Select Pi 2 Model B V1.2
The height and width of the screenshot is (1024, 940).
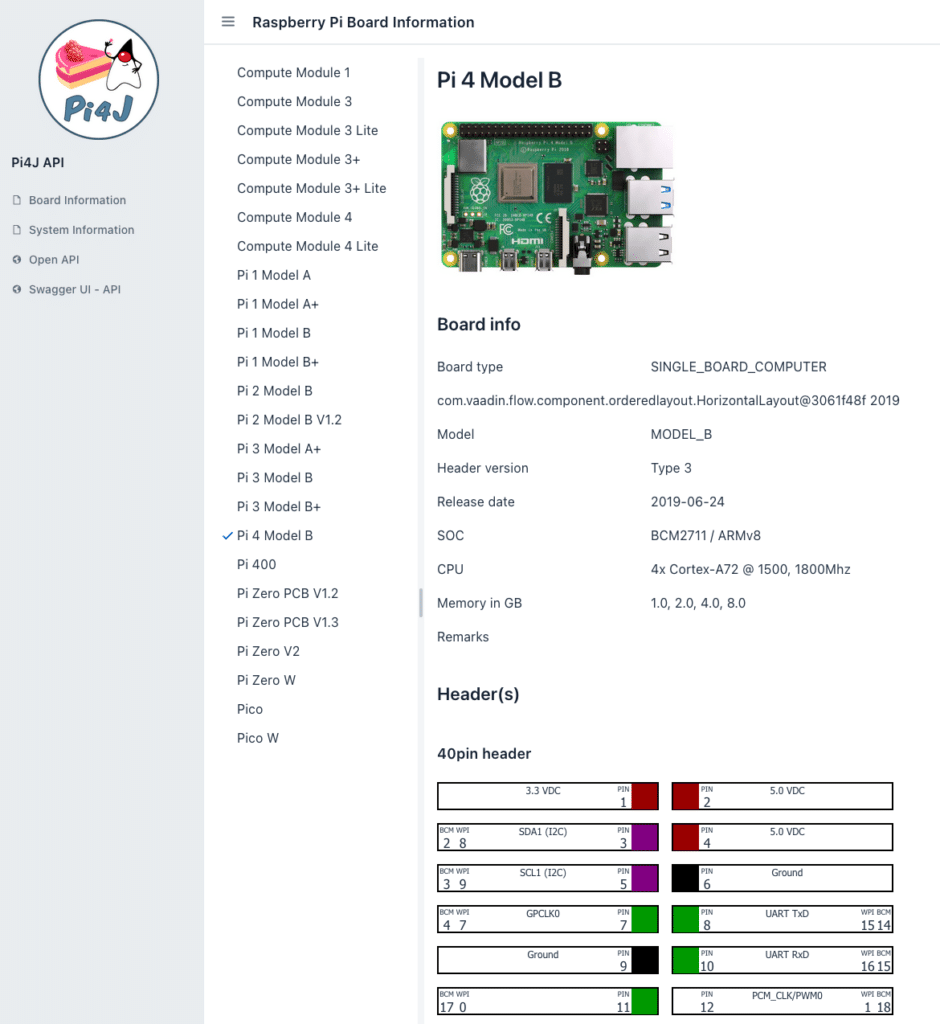[289, 420]
